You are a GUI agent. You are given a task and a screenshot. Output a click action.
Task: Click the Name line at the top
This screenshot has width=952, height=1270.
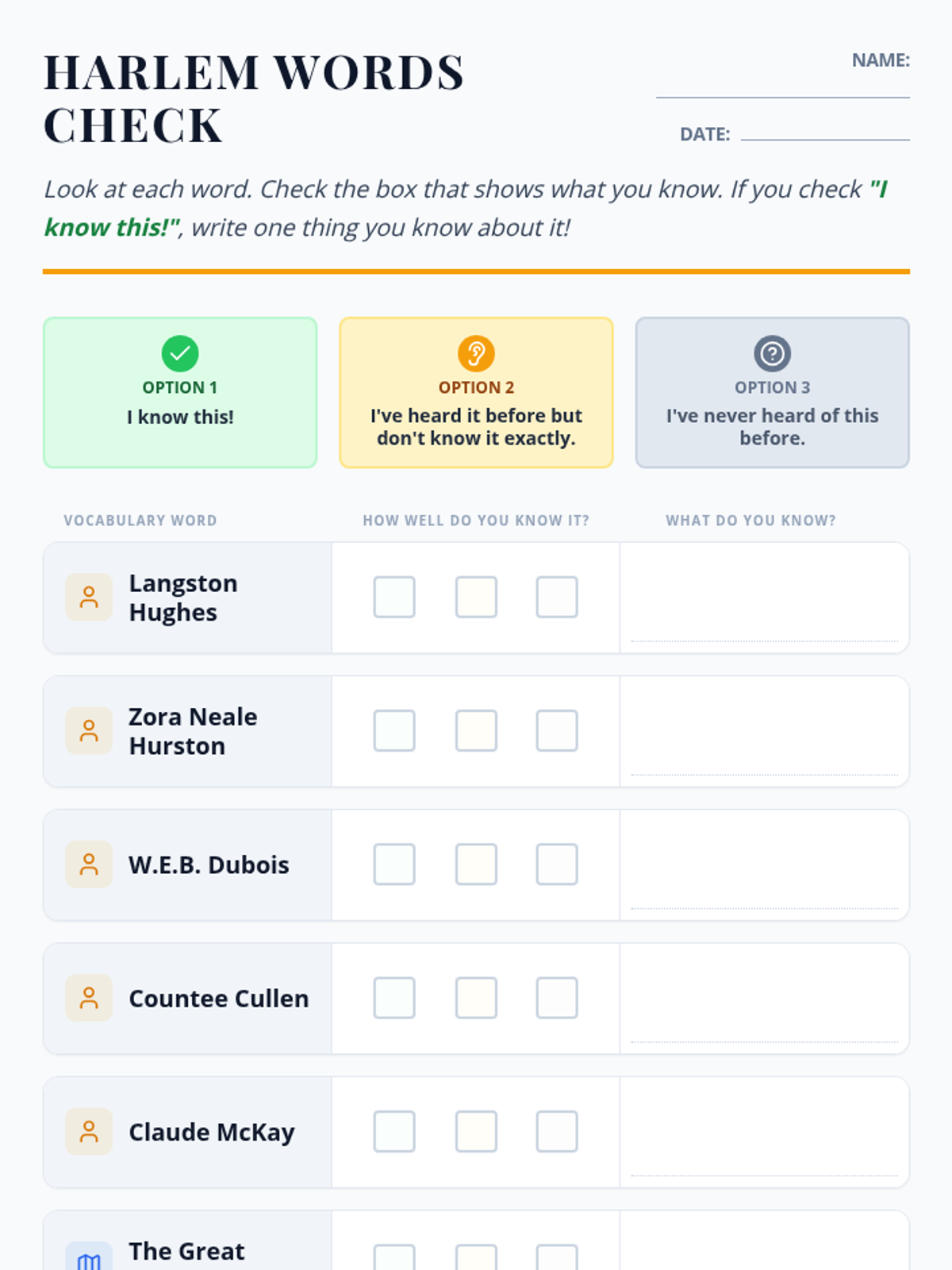(x=782, y=86)
